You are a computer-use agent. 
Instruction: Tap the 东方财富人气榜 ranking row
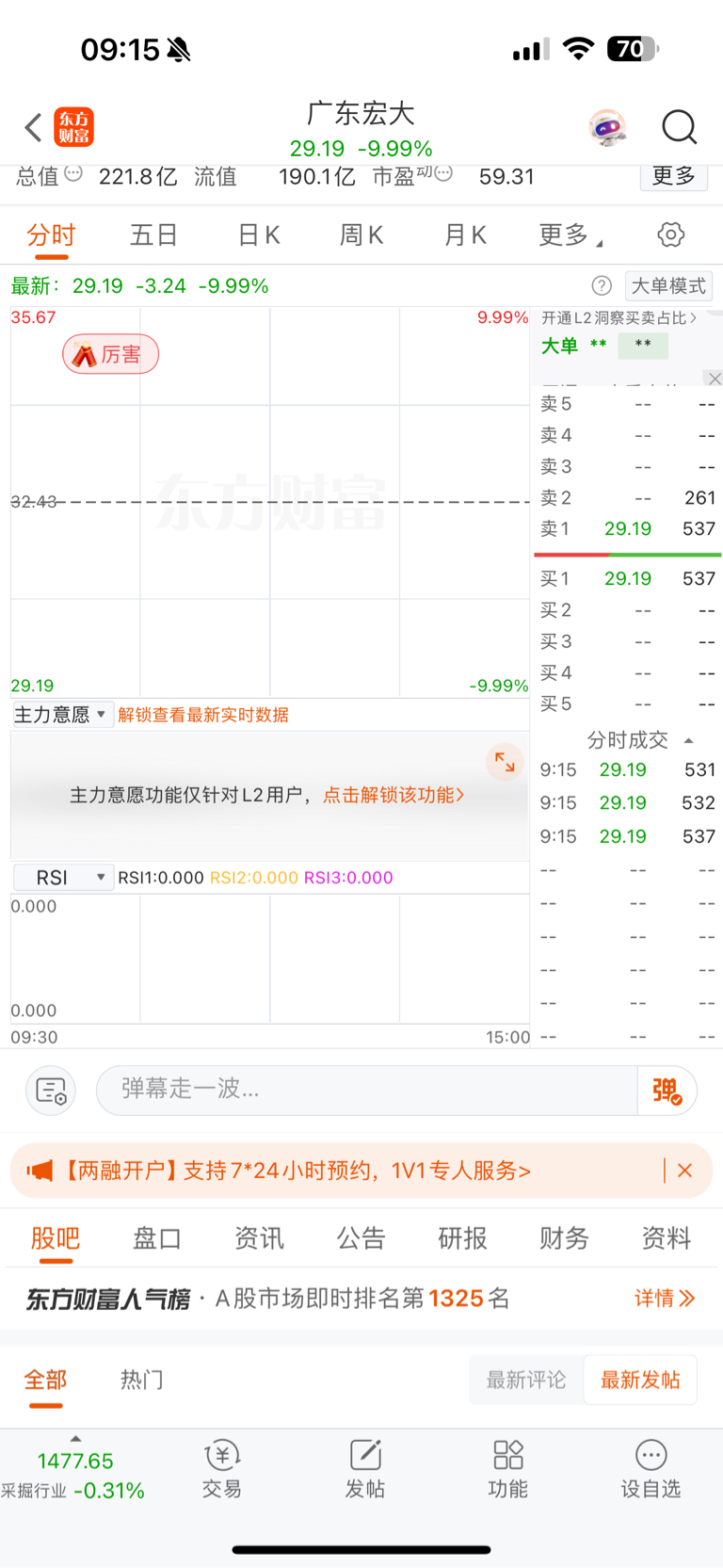pyautogui.click(x=361, y=1299)
